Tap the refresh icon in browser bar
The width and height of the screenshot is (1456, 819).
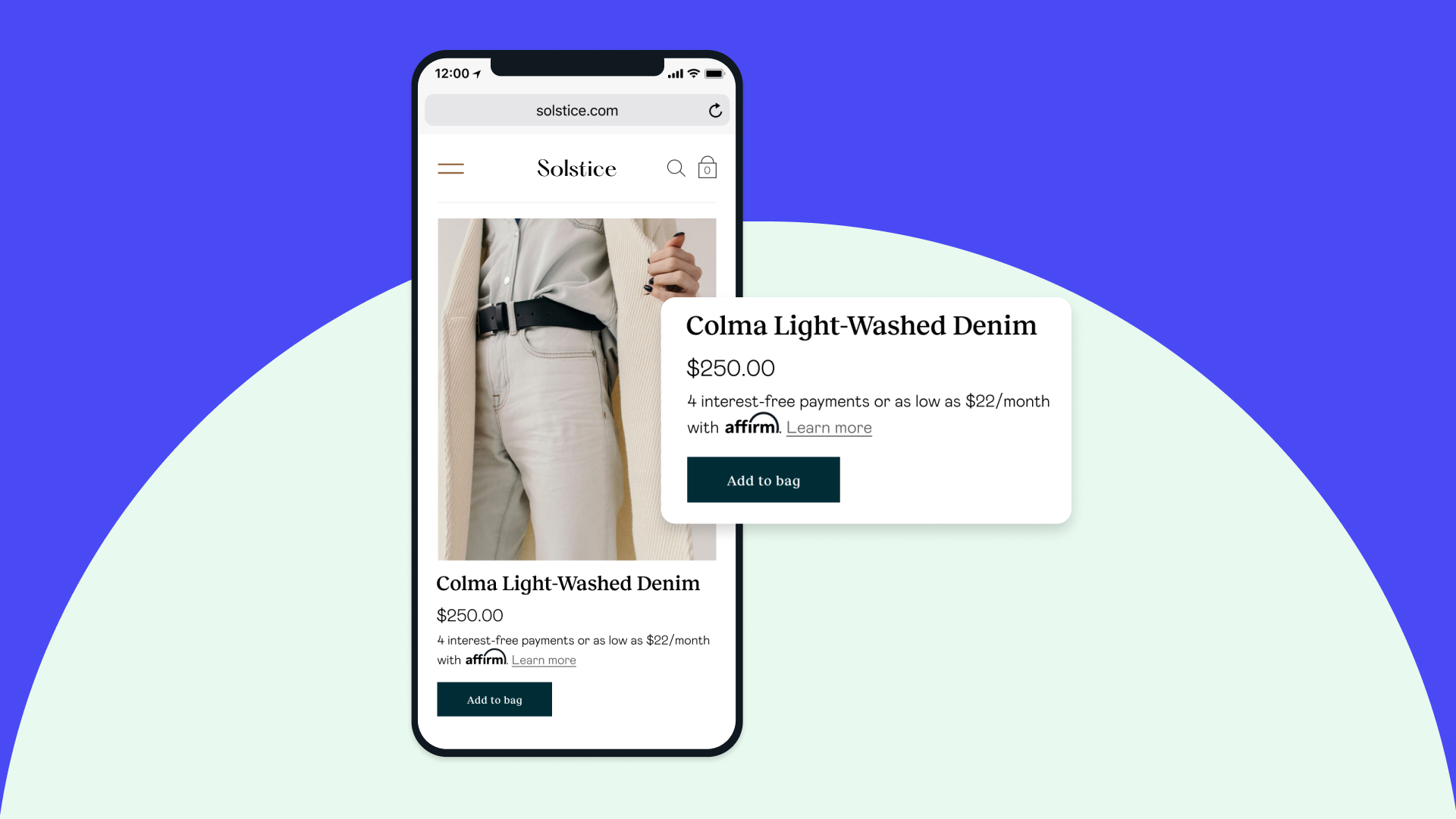[x=716, y=110]
